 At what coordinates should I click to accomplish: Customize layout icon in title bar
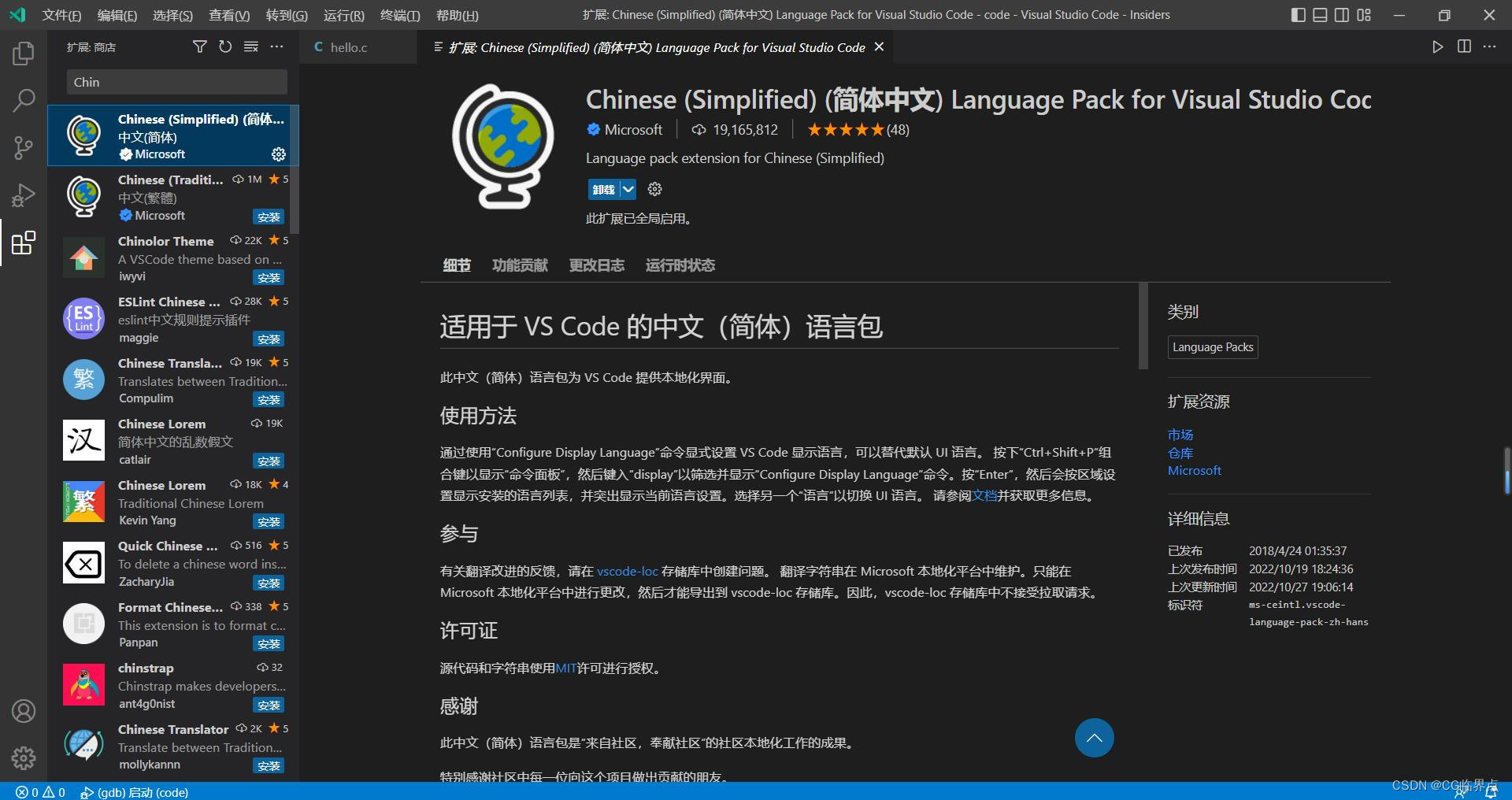(1364, 15)
